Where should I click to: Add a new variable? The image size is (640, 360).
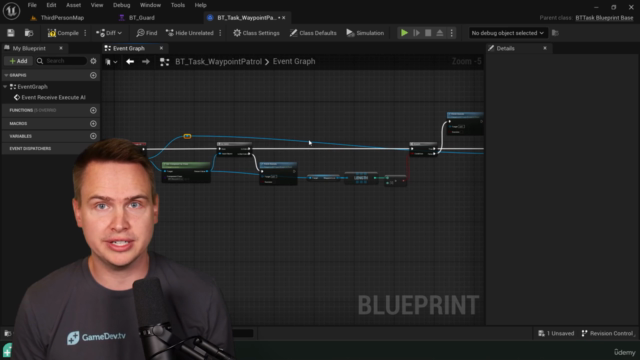pyautogui.click(x=93, y=136)
